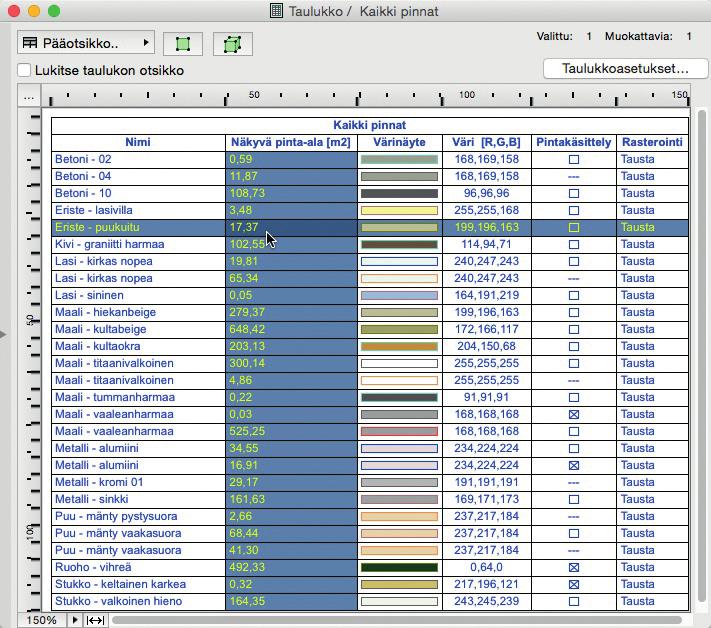Click the Näkyvä pinta-ala [m2] column header
Screen dimensions: 711x628
coord(291,142)
